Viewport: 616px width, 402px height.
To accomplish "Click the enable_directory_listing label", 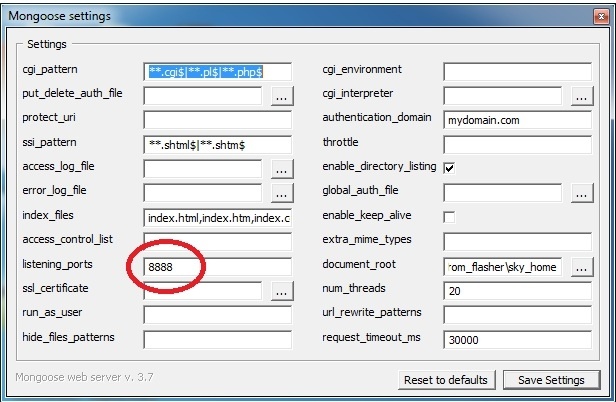I will tap(379, 167).
